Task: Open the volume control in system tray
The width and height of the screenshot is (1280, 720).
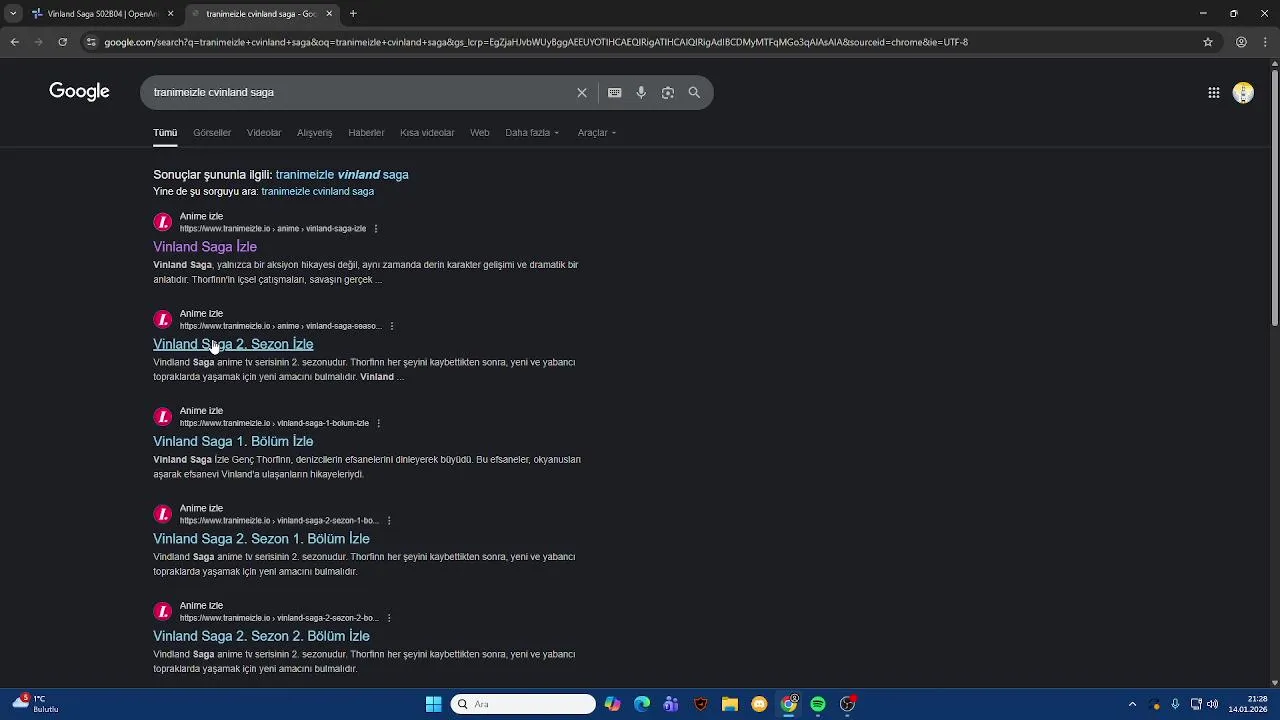Action: [1213, 704]
